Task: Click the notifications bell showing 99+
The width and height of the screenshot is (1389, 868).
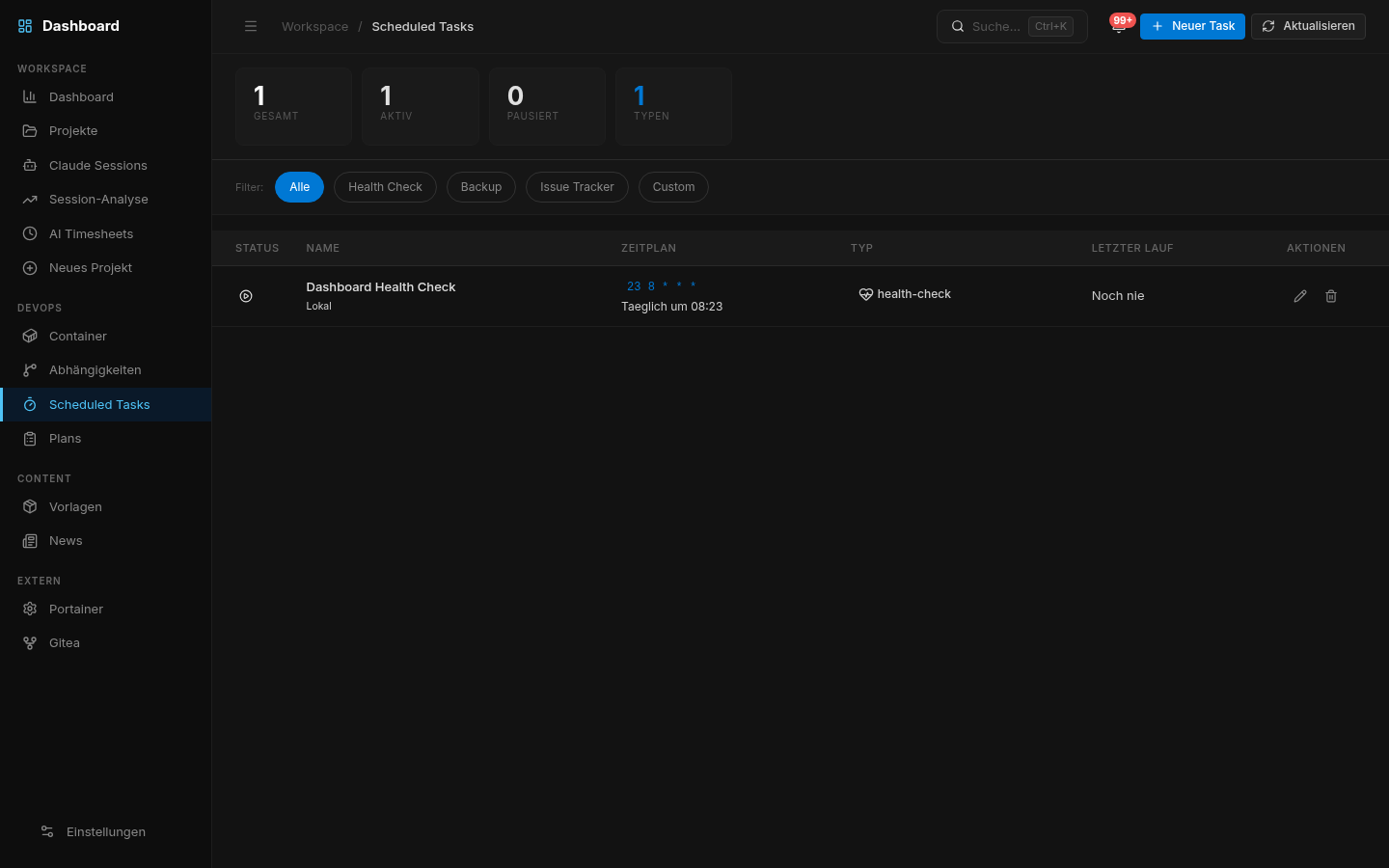Action: (x=1119, y=26)
